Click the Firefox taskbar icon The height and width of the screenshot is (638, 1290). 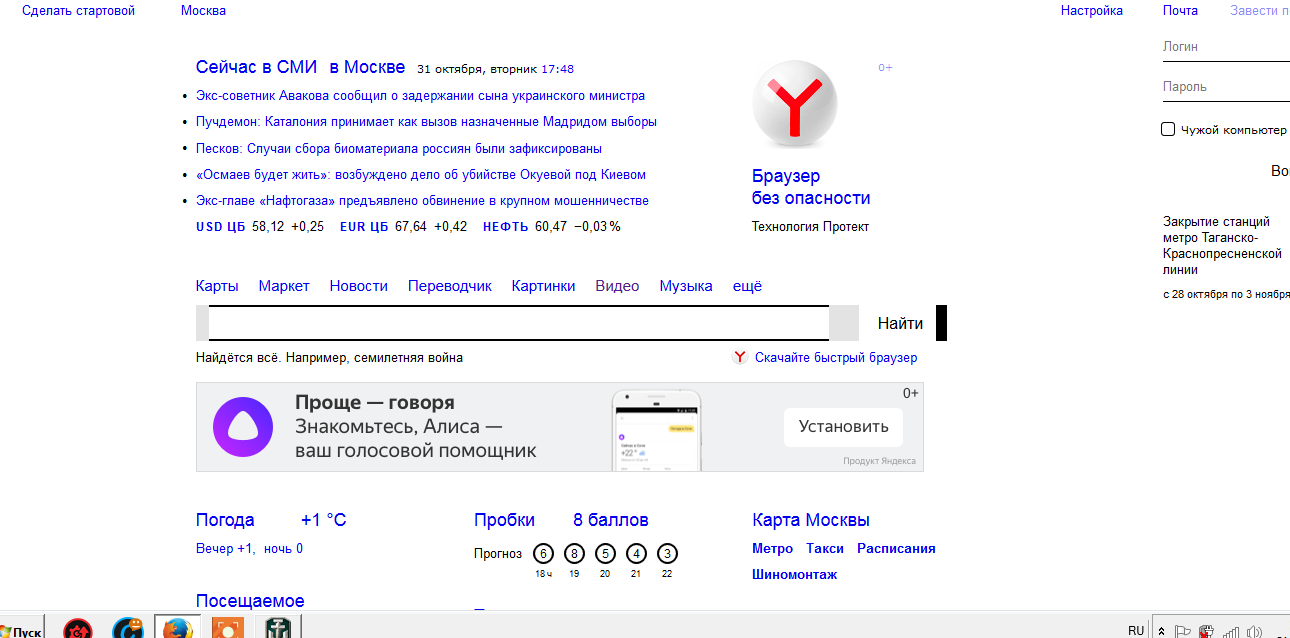coord(177,629)
